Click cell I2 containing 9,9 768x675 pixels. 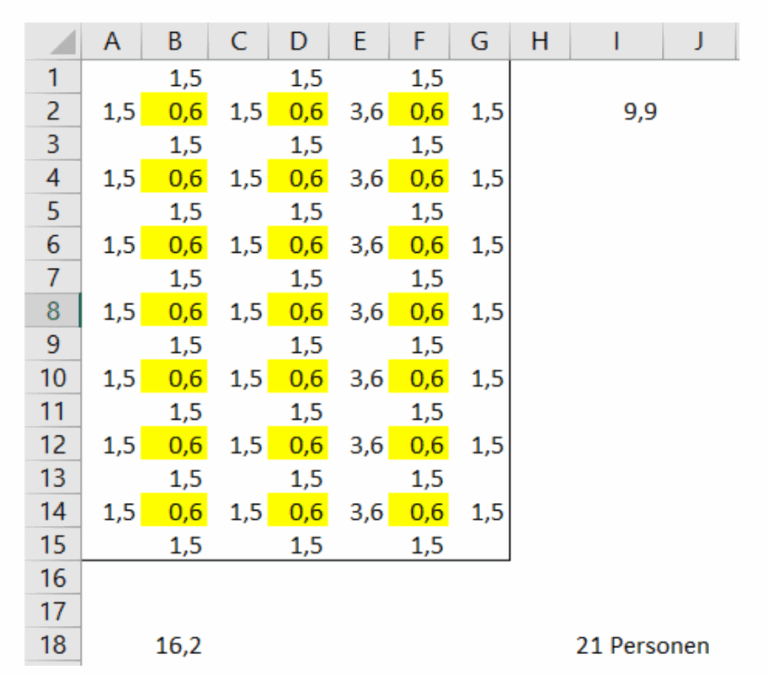[640, 112]
